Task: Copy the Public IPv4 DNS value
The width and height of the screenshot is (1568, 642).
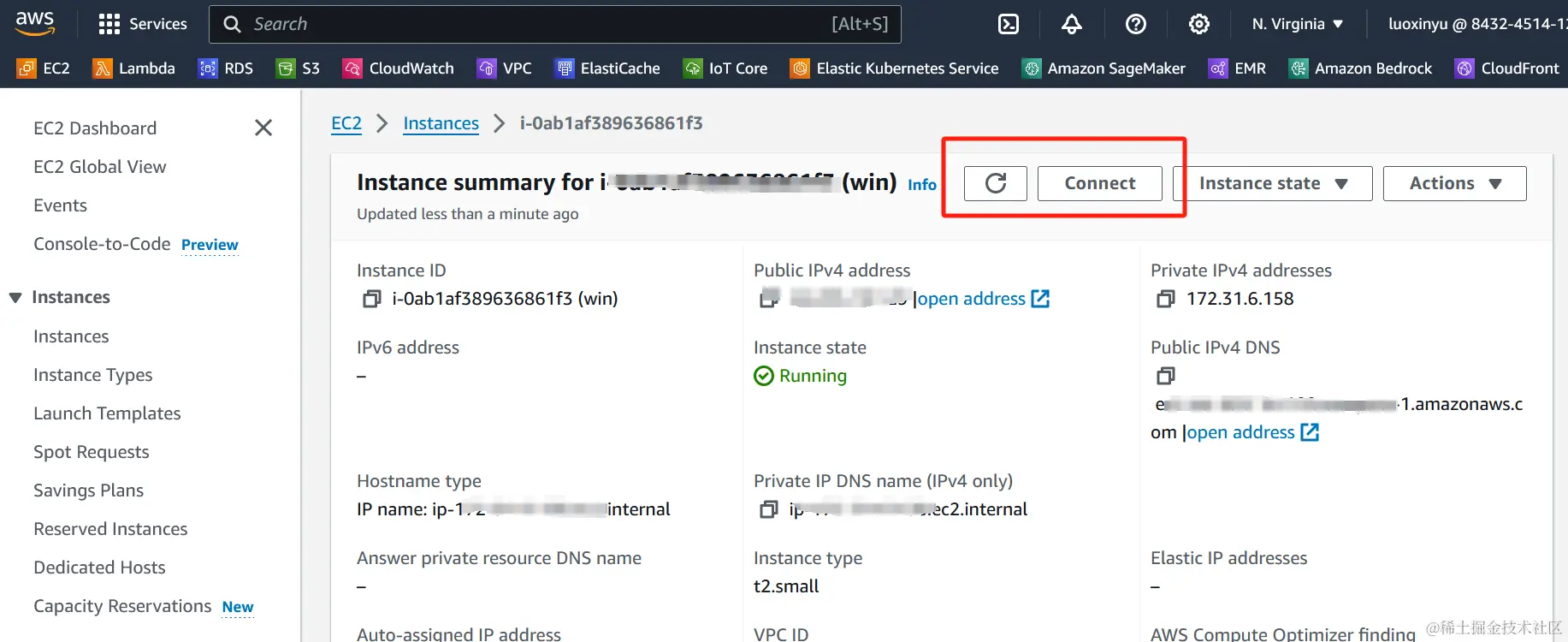Action: [x=1165, y=376]
